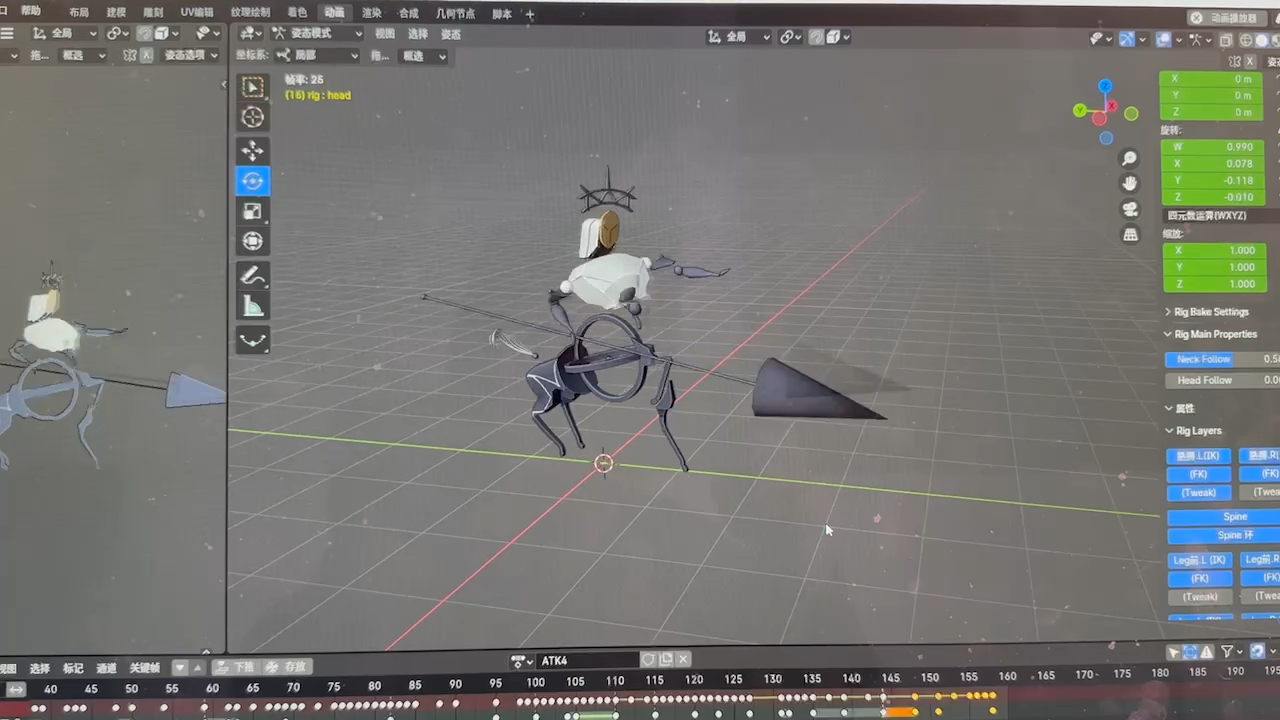Screen dimensions: 1280x720
Task: Toggle camera view with the camera icon
Action: (1130, 209)
